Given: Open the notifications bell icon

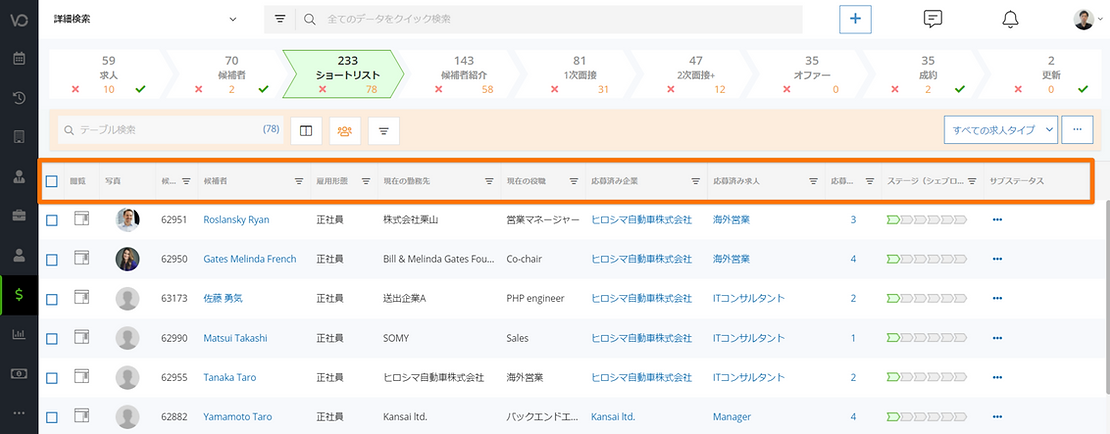Looking at the screenshot, I should (1010, 20).
